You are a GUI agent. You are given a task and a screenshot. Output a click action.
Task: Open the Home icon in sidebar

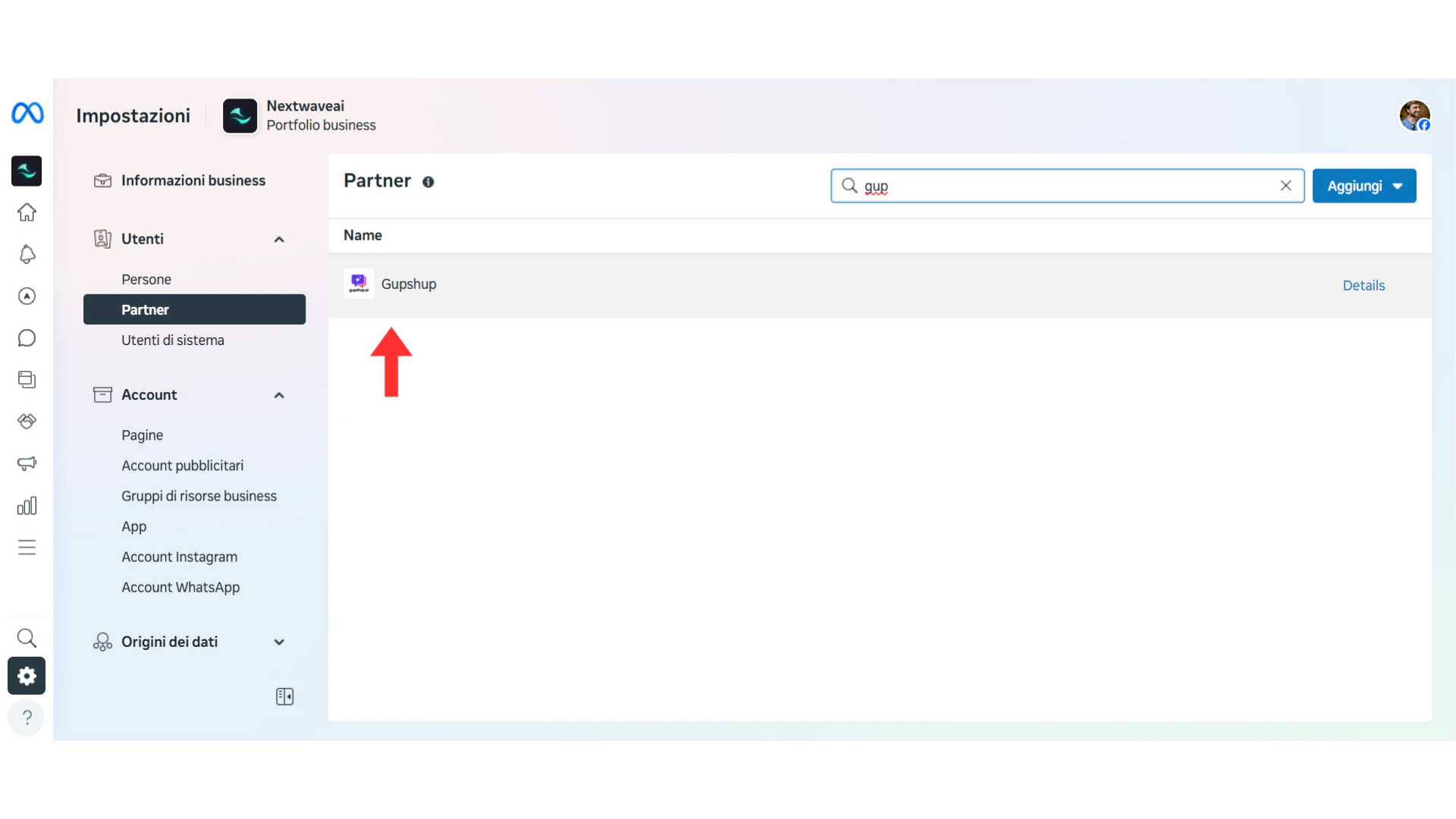27,212
